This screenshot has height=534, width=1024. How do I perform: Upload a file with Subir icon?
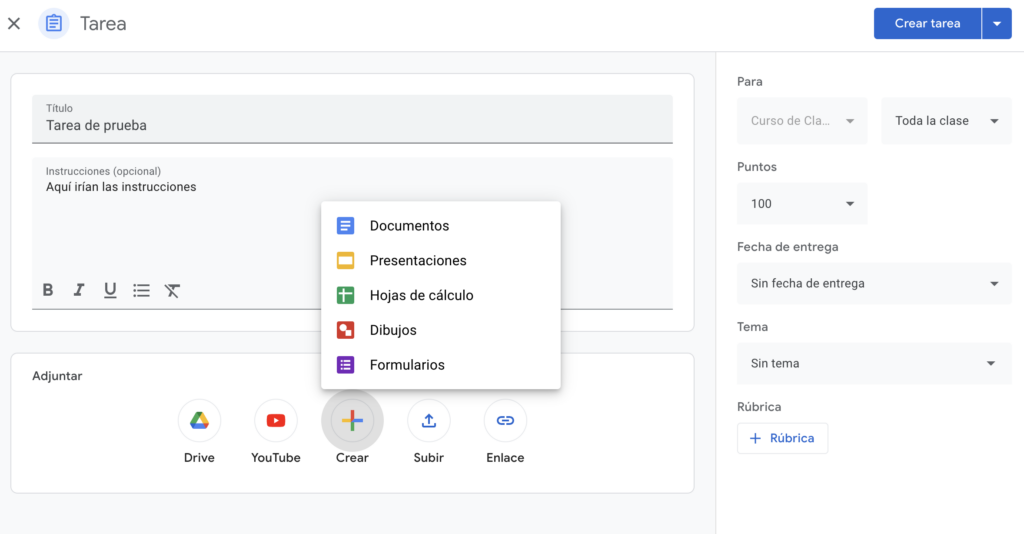[428, 420]
